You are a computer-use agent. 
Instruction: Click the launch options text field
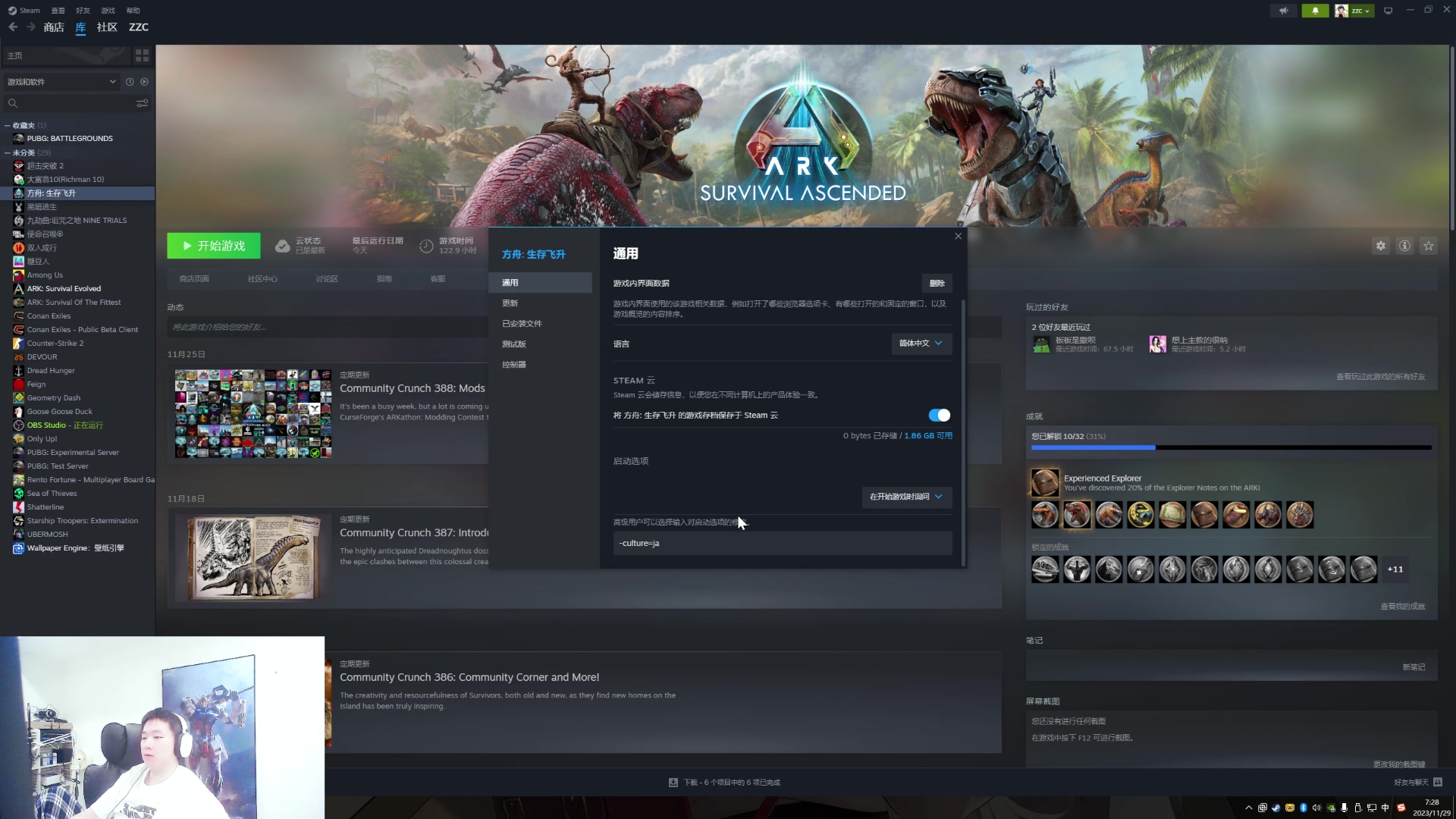pos(783,543)
